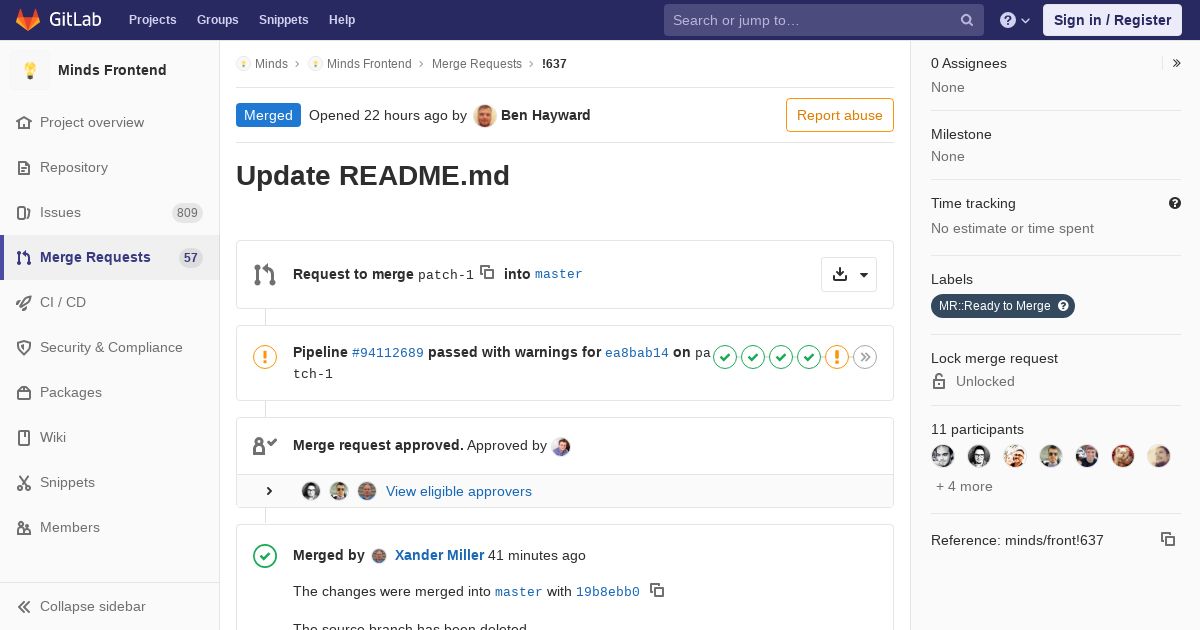Screen dimensions: 1200x630
Task: Click Minds breadcrumb link
Action: (x=271, y=64)
